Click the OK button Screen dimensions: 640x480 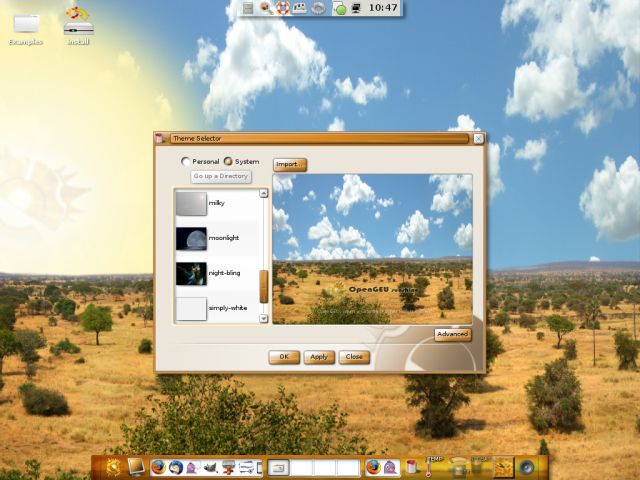[x=284, y=357]
